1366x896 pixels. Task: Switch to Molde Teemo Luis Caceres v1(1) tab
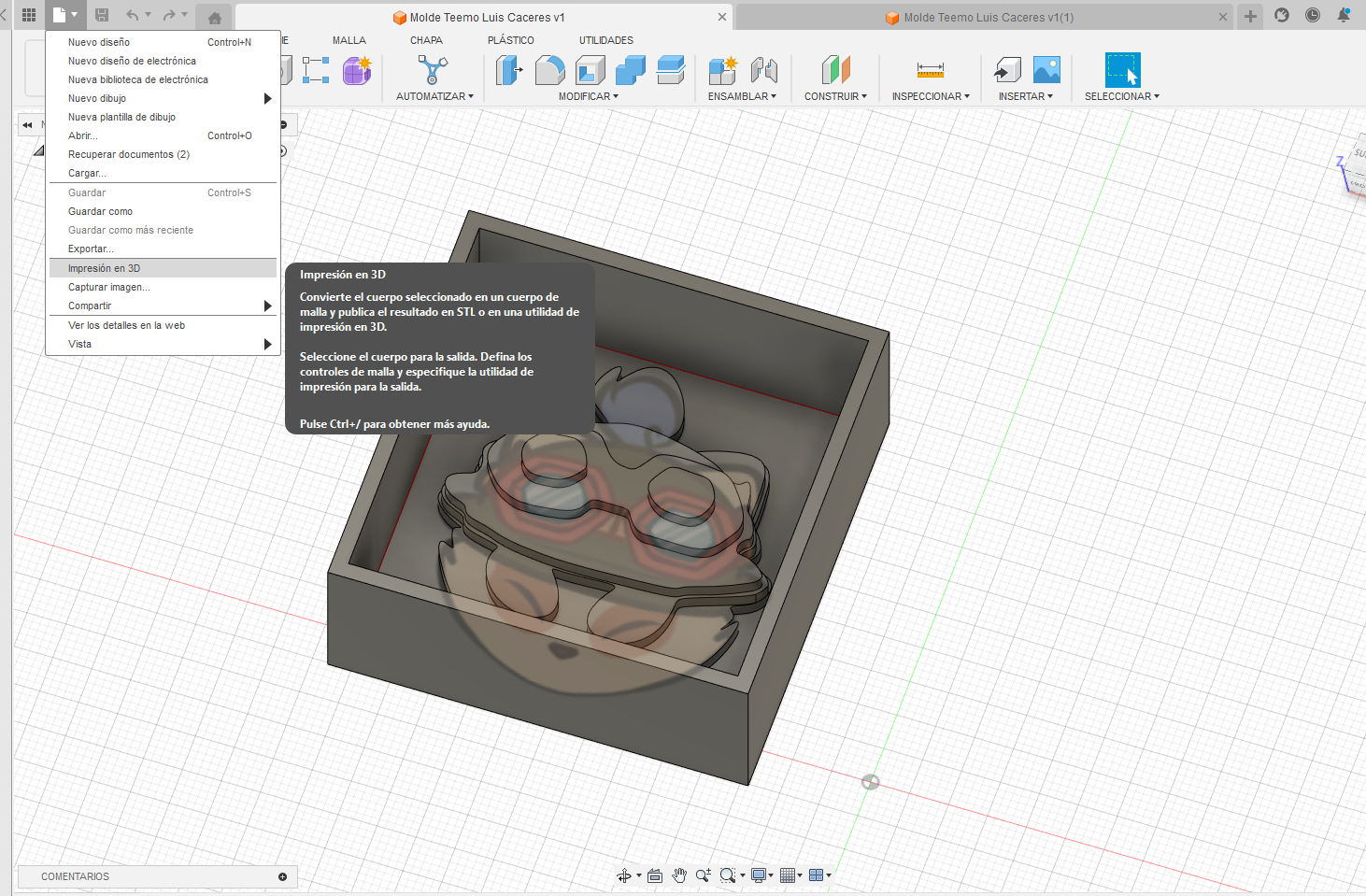pos(986,17)
